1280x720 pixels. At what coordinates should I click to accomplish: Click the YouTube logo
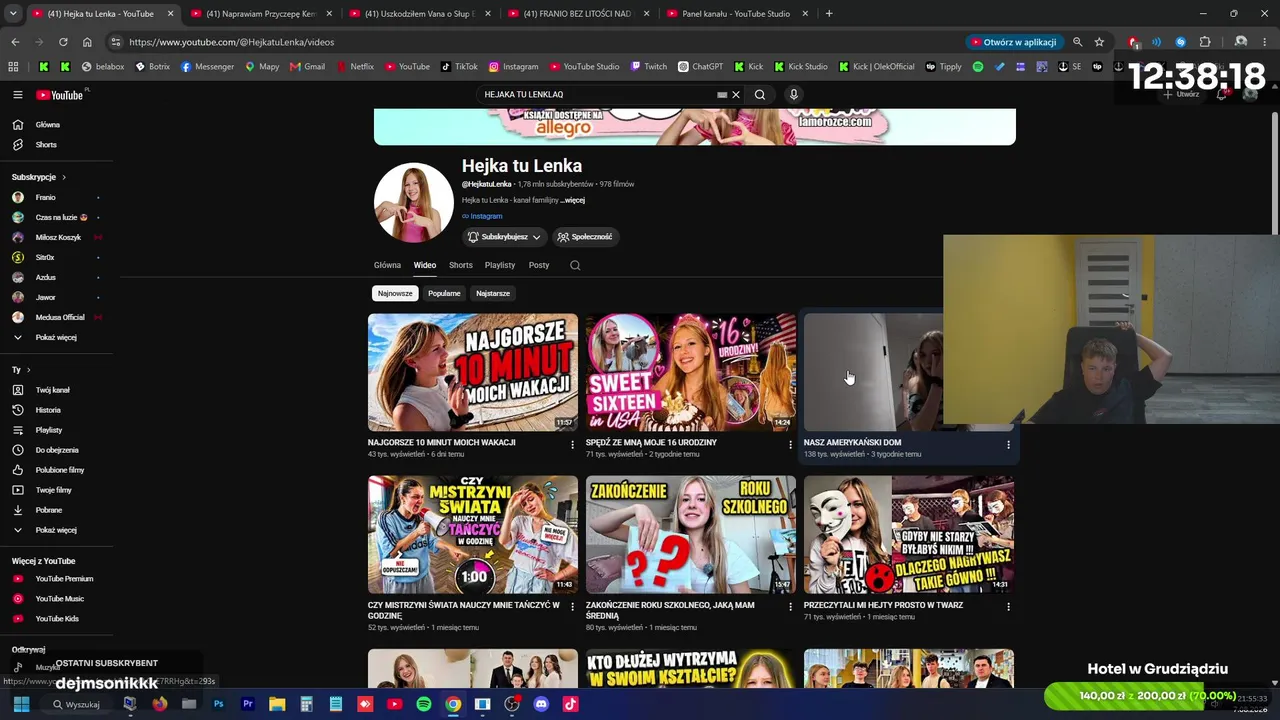click(x=60, y=95)
